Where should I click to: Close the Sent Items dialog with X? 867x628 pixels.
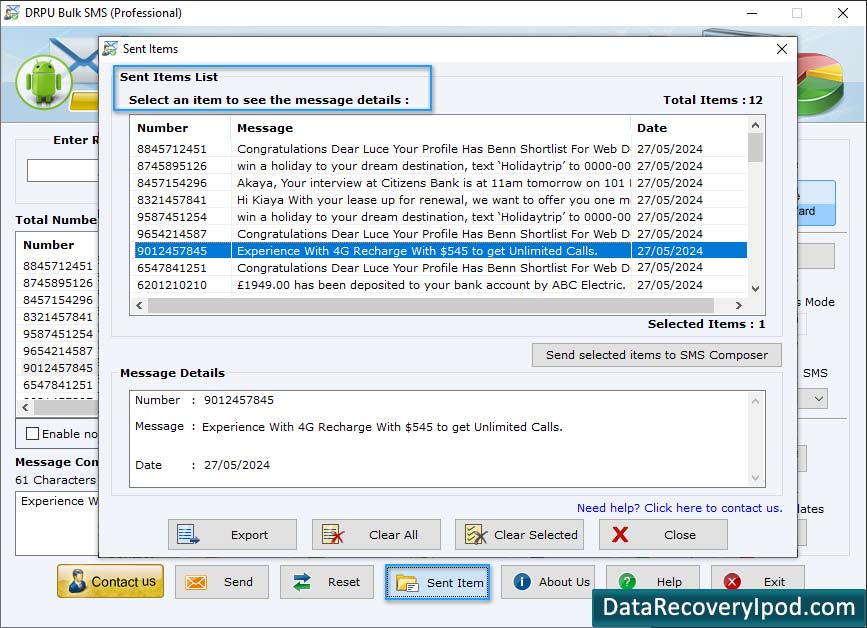pos(782,49)
